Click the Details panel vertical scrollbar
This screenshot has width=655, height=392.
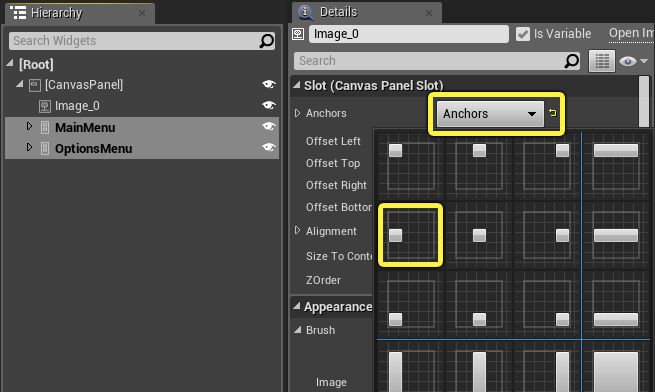(x=644, y=101)
